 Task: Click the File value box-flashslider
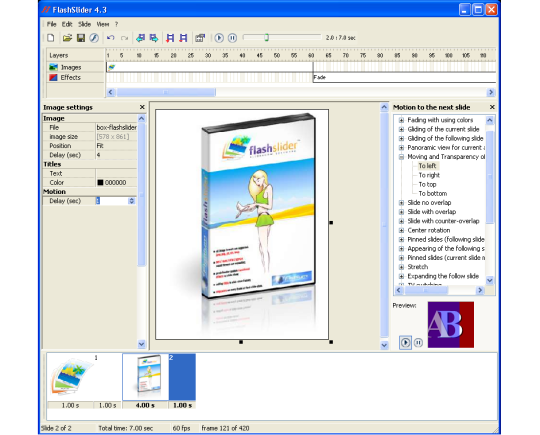[x=116, y=127]
